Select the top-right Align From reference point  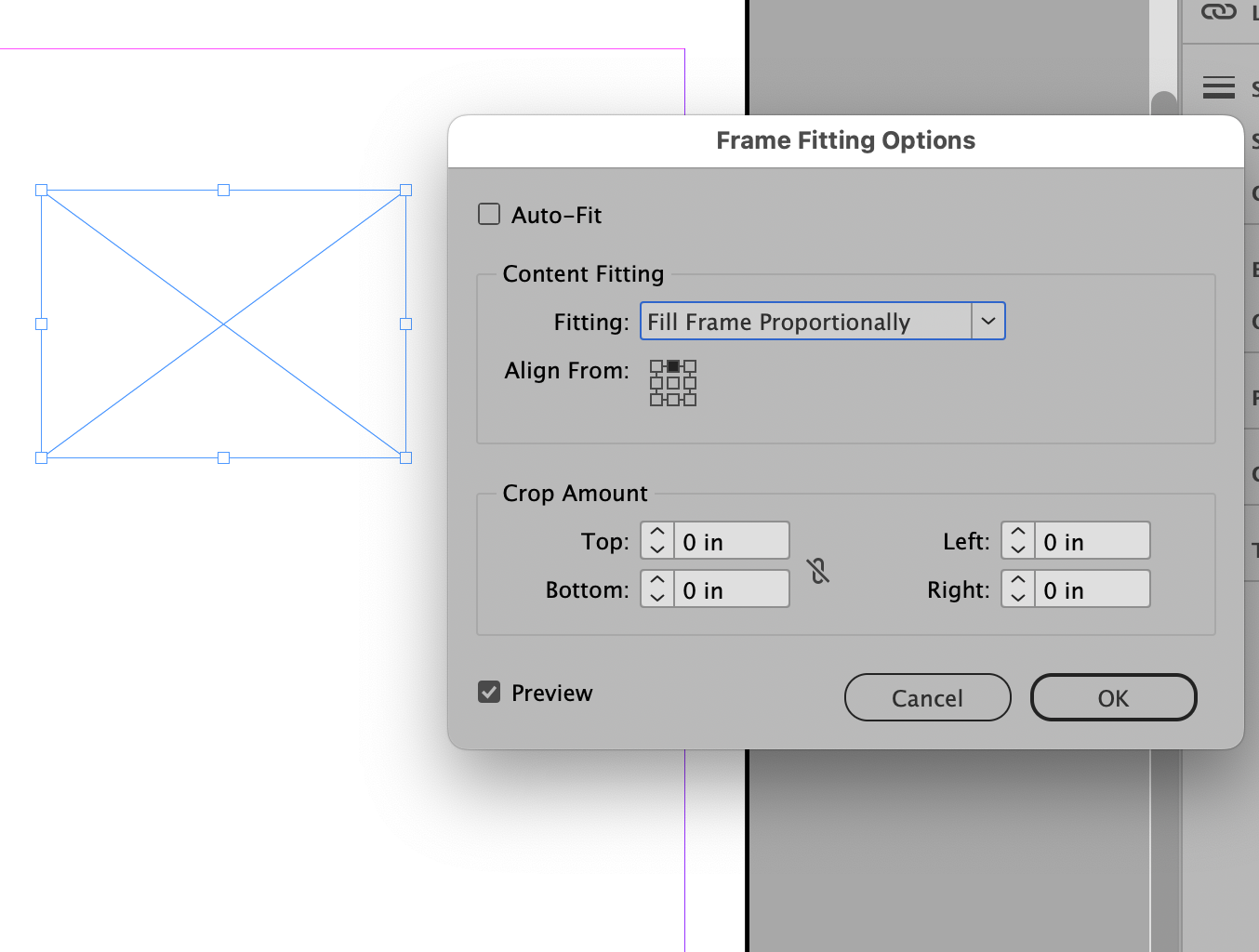coord(691,365)
